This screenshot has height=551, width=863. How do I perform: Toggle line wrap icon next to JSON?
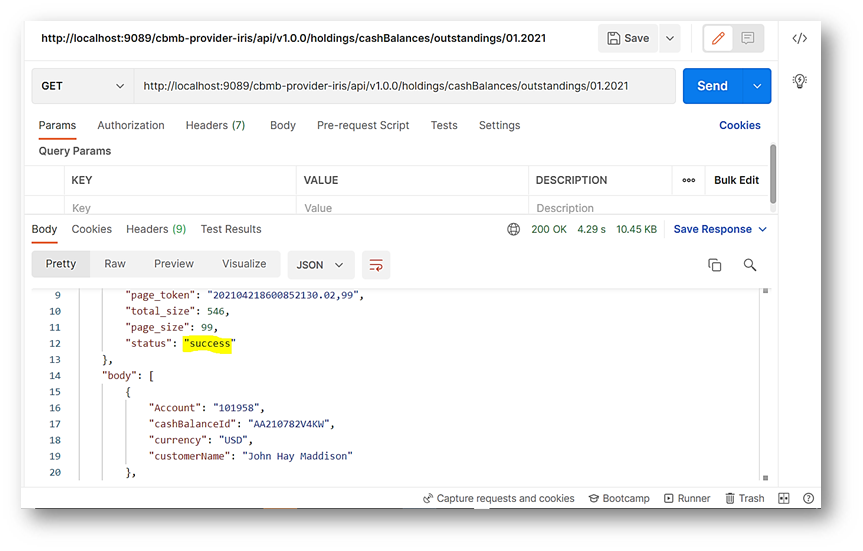pos(376,265)
